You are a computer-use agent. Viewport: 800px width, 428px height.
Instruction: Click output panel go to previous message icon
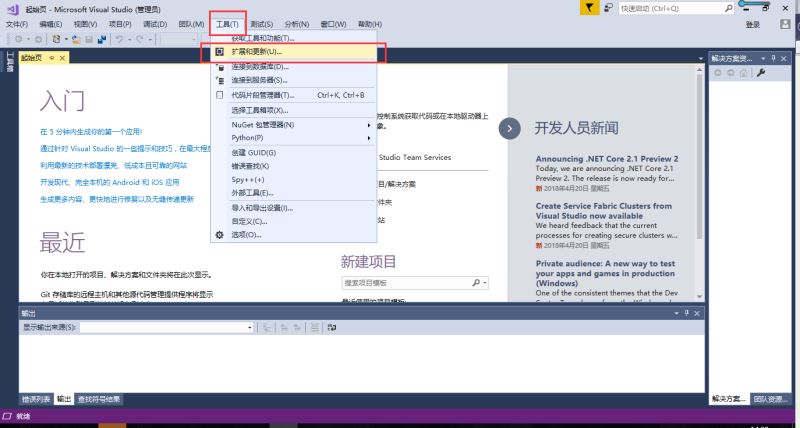(284, 328)
